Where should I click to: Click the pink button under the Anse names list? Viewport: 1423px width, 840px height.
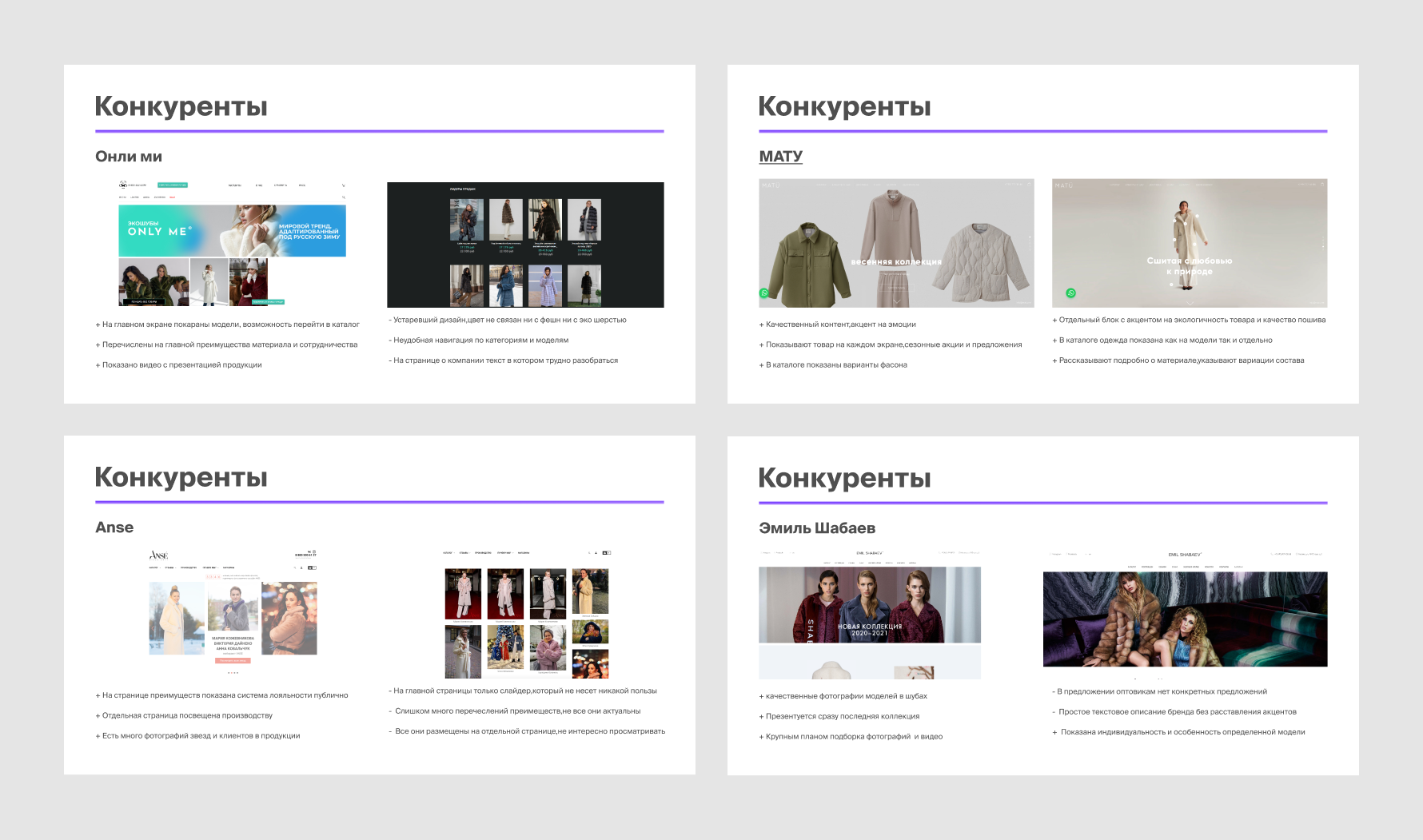(x=233, y=661)
